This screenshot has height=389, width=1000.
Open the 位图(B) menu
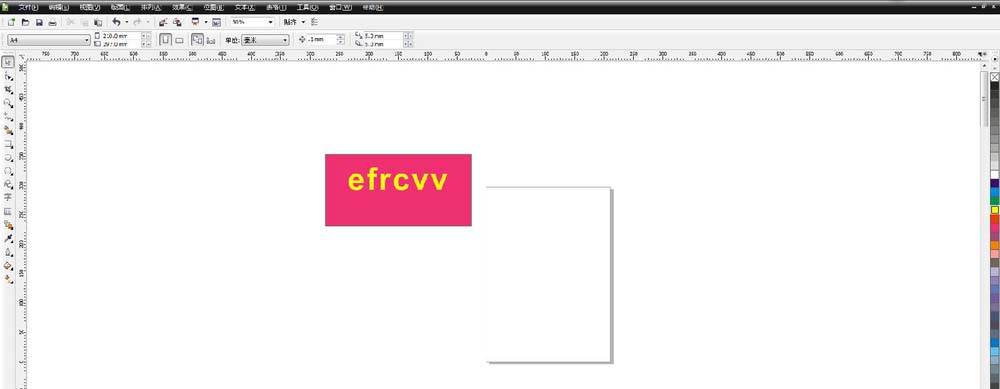213,7
